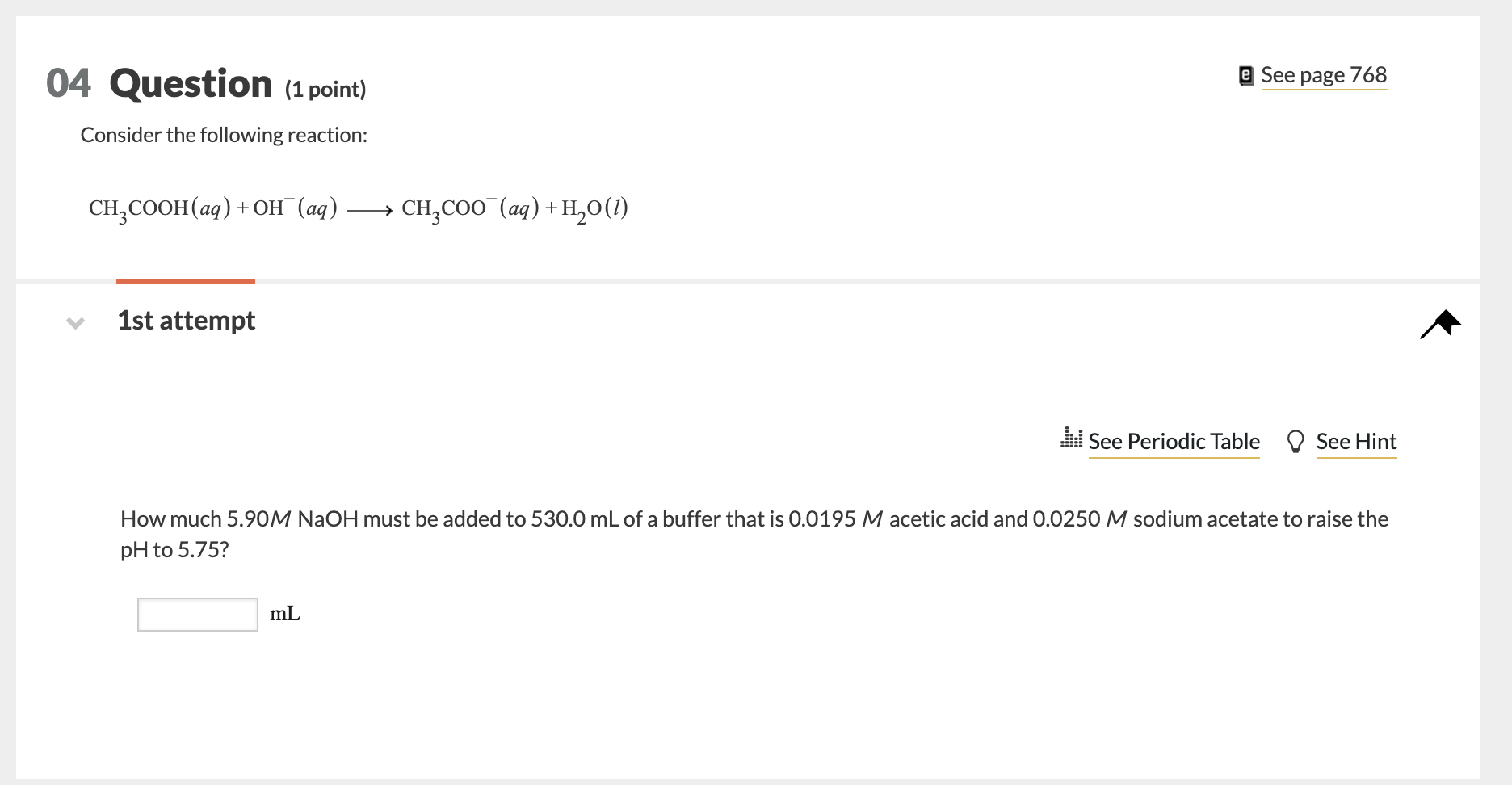Image resolution: width=1512 pixels, height=785 pixels.
Task: Open the See page 768 link
Action: click(1324, 75)
